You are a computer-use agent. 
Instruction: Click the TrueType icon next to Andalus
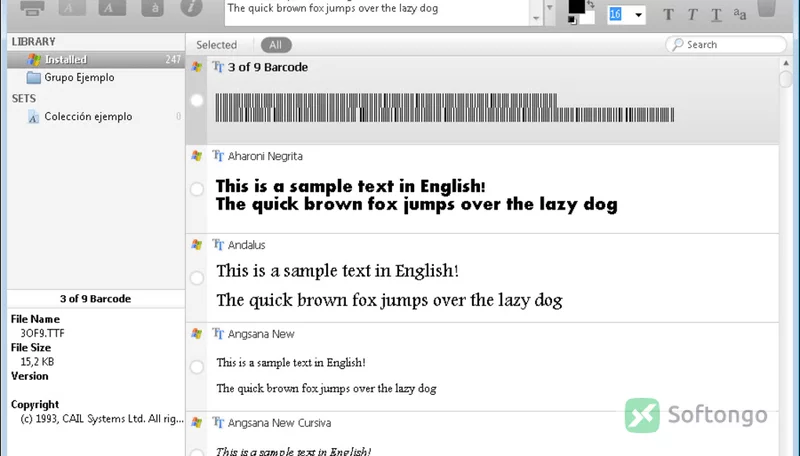[218, 245]
